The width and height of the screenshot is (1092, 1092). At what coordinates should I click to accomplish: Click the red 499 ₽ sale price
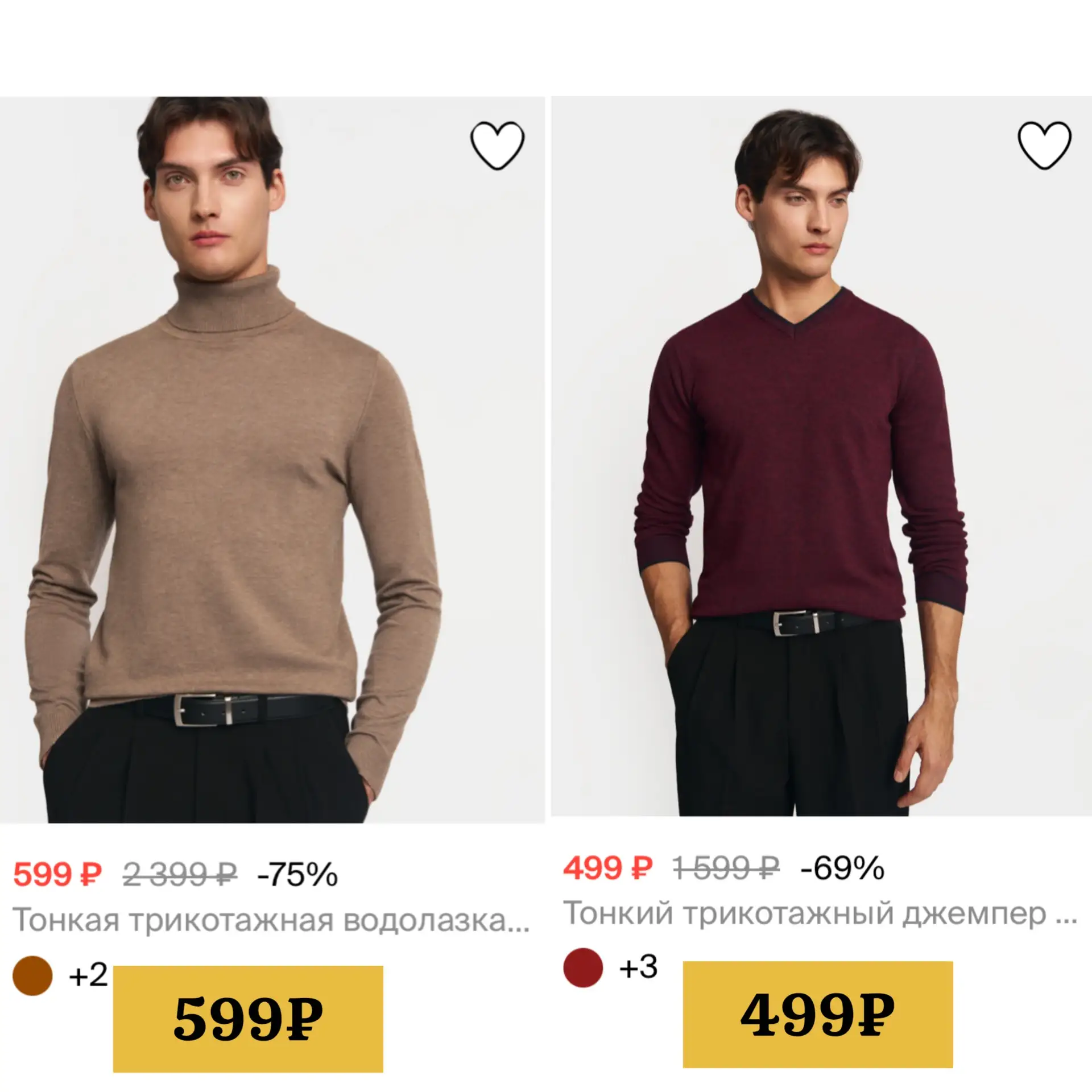coord(608,868)
